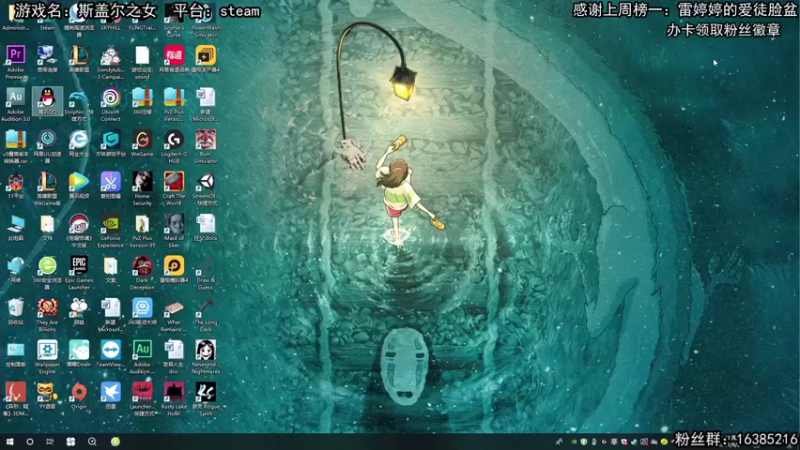Viewport: 800px width, 450px height.
Task: Launch Draw & Guess
Action: [206, 273]
